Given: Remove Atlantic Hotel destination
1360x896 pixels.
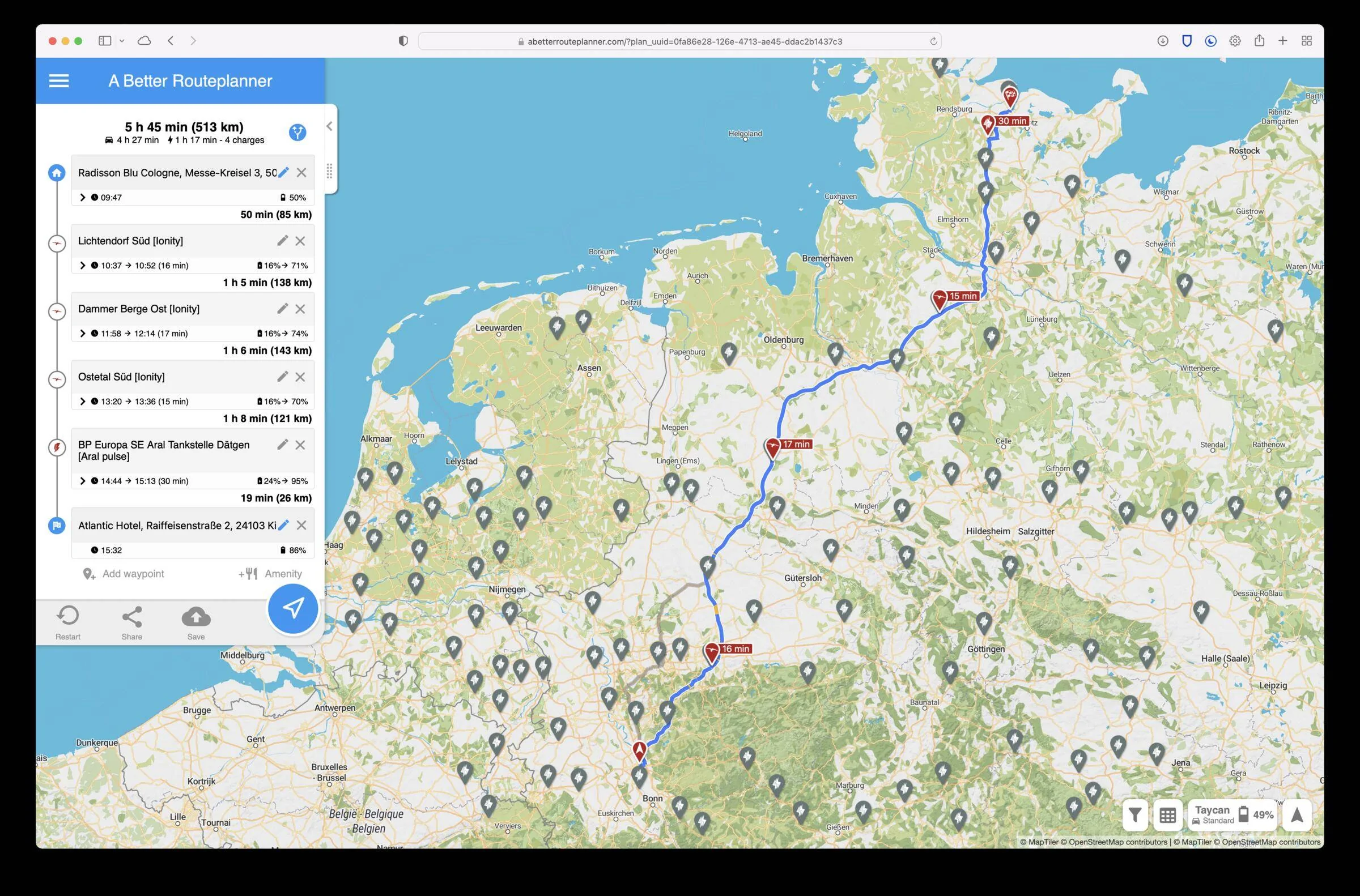Looking at the screenshot, I should (301, 525).
